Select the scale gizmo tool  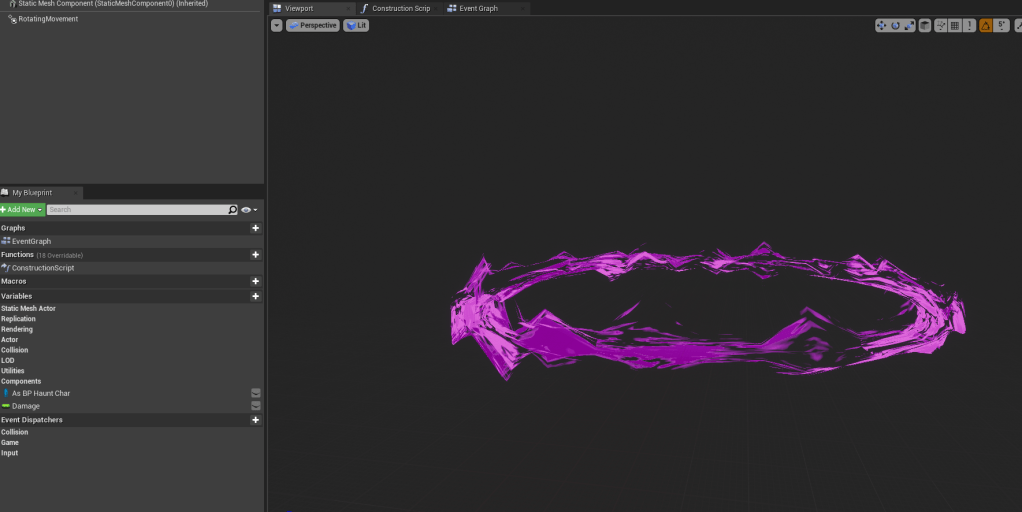coord(908,26)
